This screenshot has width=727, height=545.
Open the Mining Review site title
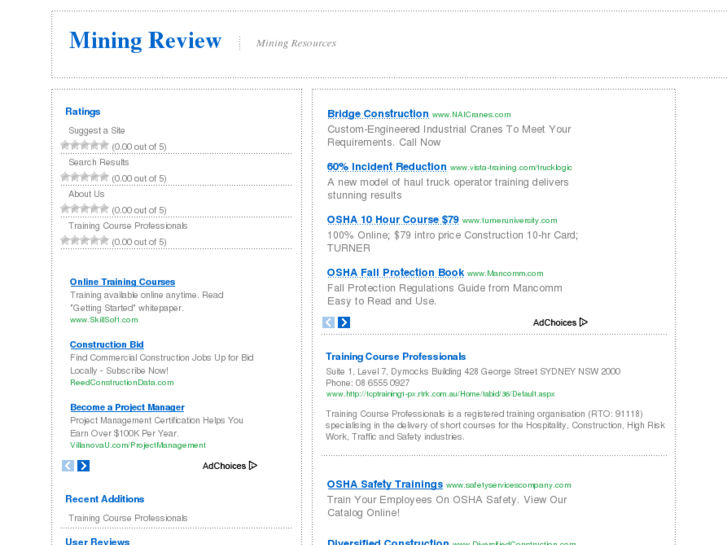[146, 41]
